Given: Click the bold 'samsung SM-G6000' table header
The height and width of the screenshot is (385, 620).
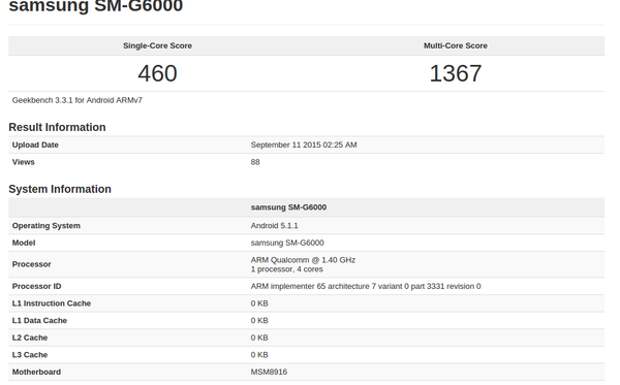Looking at the screenshot, I should [x=288, y=208].
